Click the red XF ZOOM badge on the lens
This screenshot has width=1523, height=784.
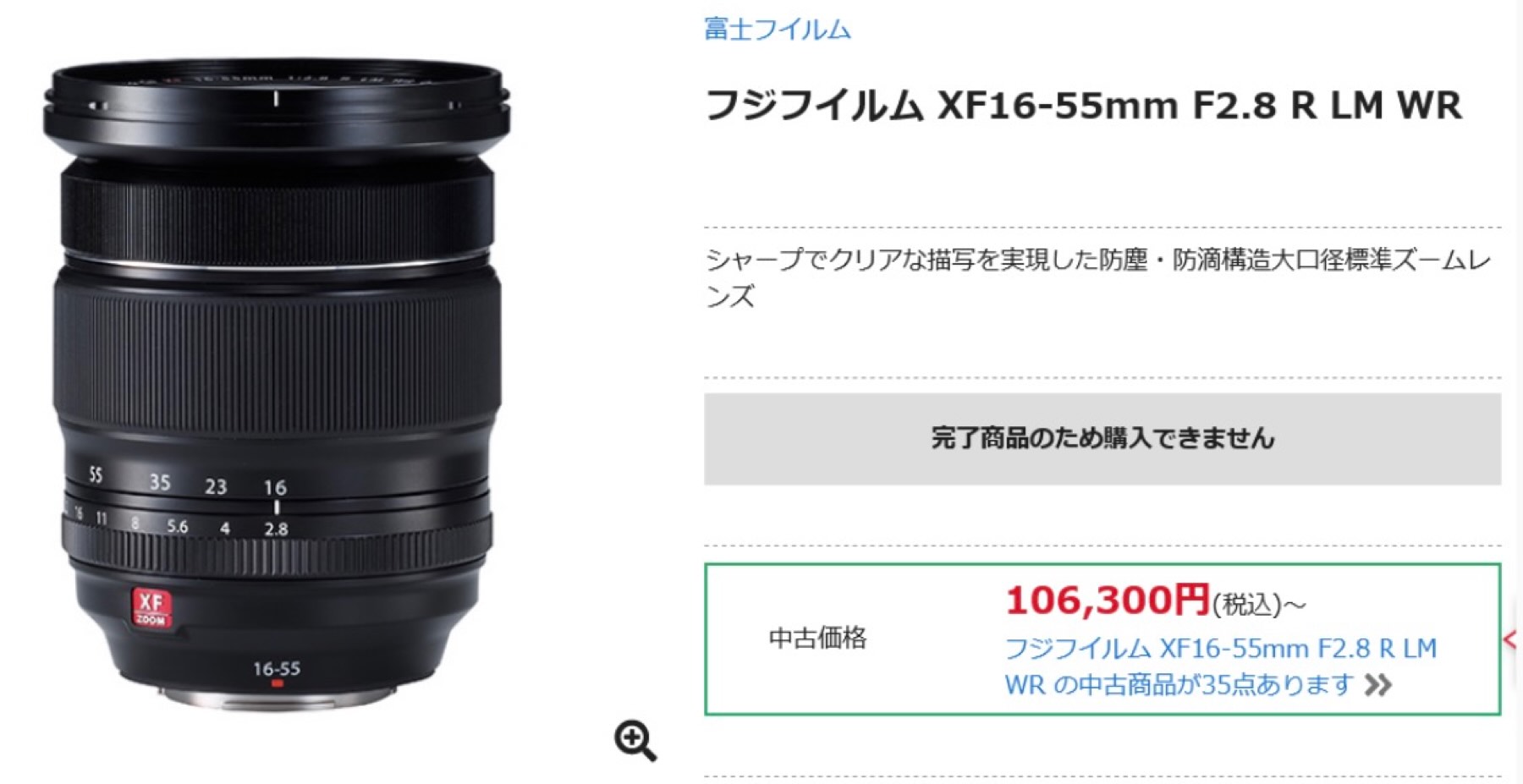pos(151,607)
